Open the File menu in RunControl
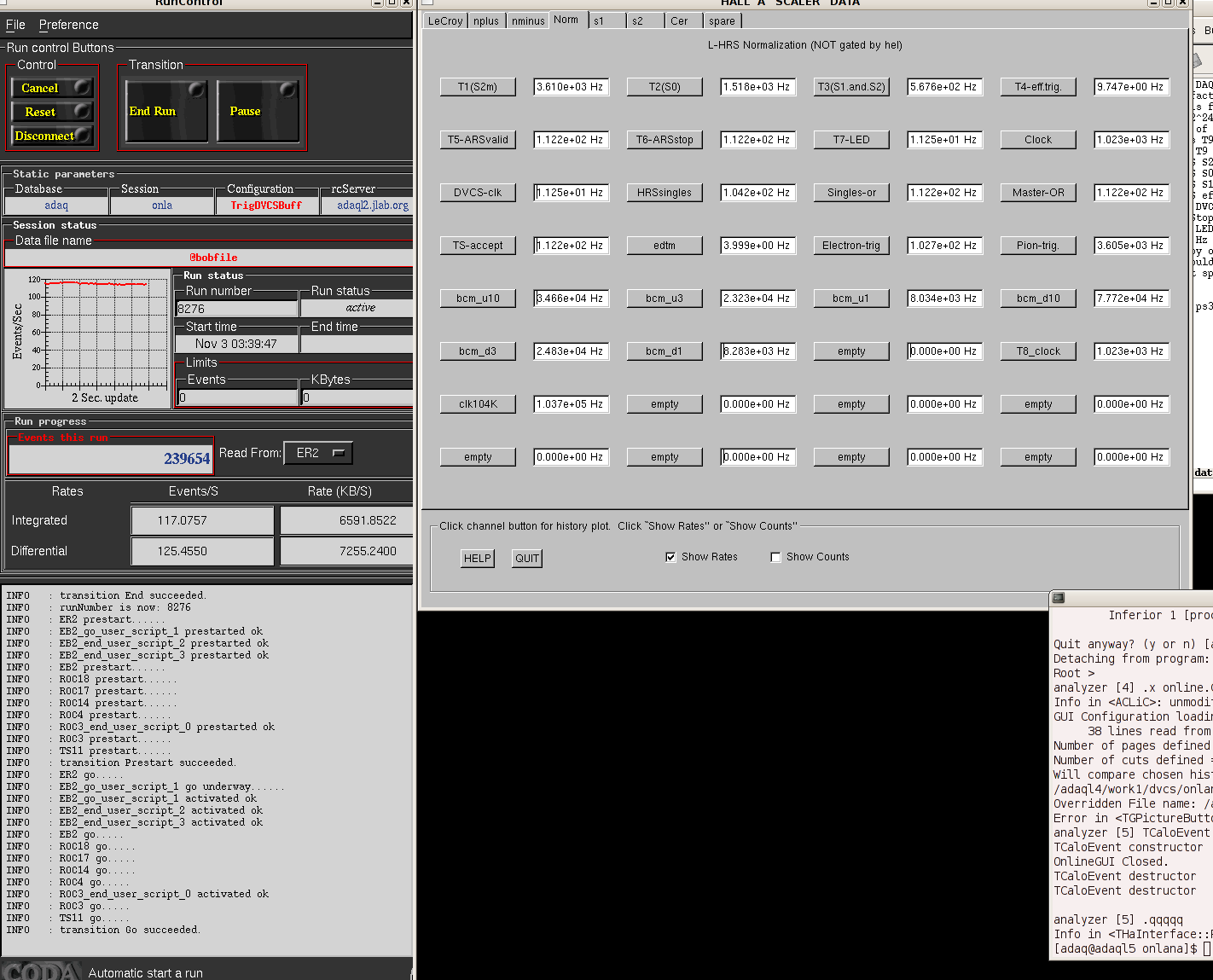 (x=15, y=25)
